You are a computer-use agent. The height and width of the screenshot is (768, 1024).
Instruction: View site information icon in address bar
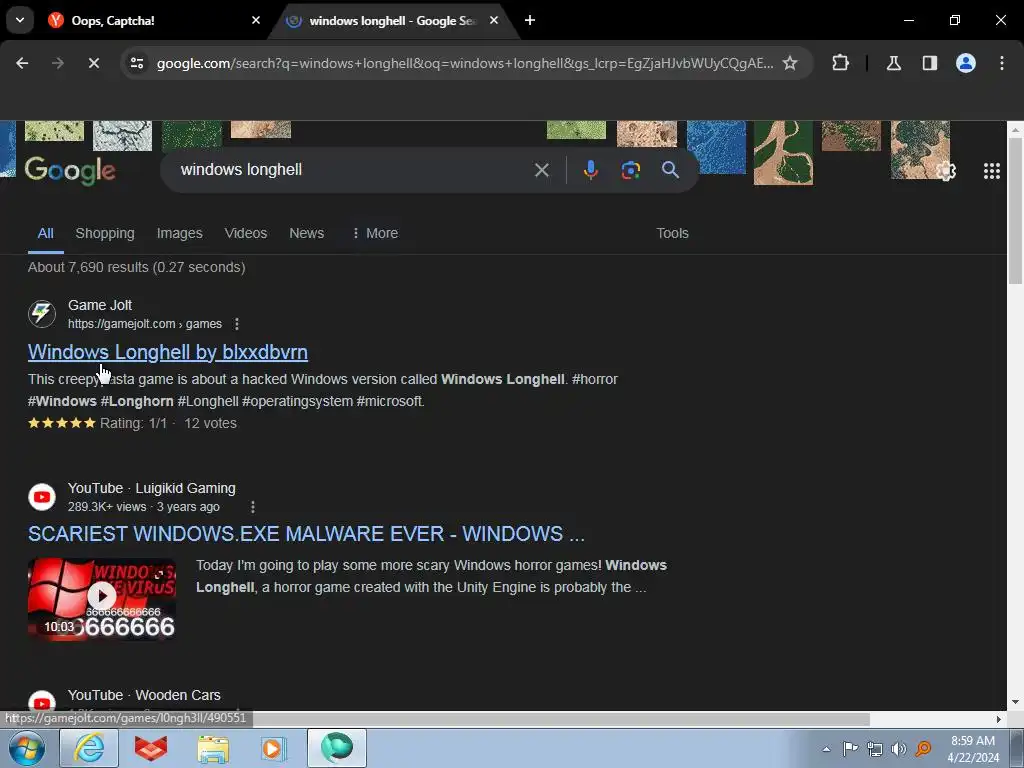tap(137, 63)
